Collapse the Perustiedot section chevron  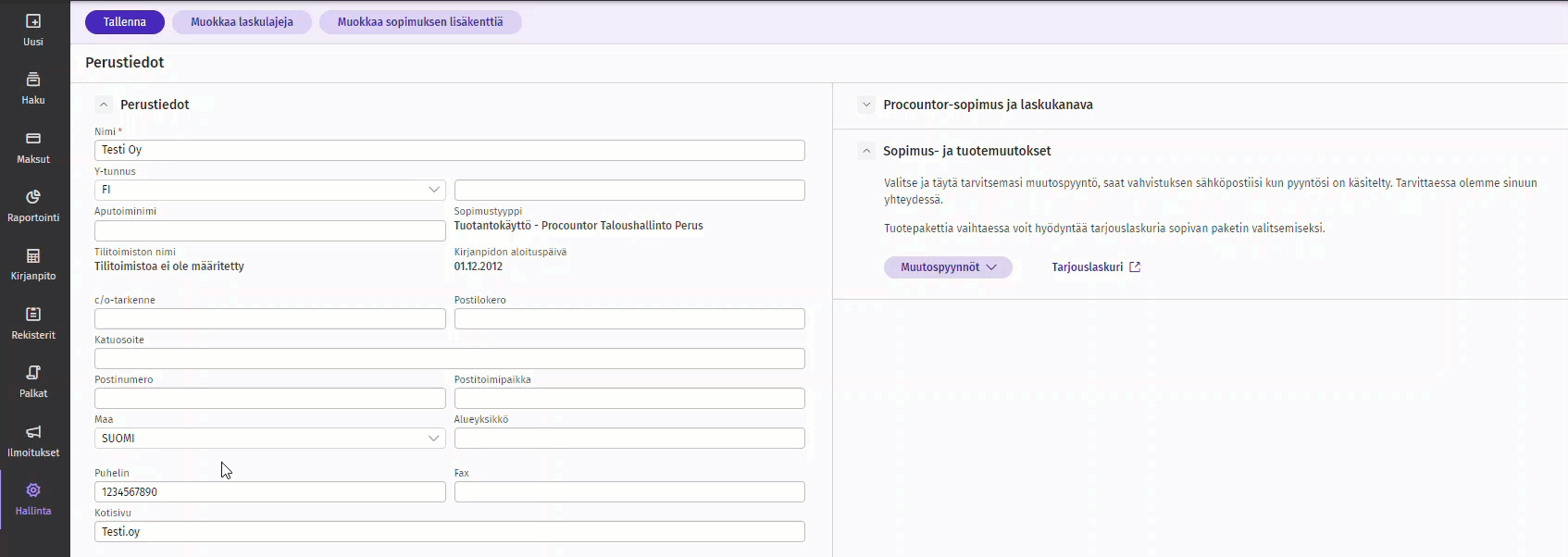coord(104,105)
